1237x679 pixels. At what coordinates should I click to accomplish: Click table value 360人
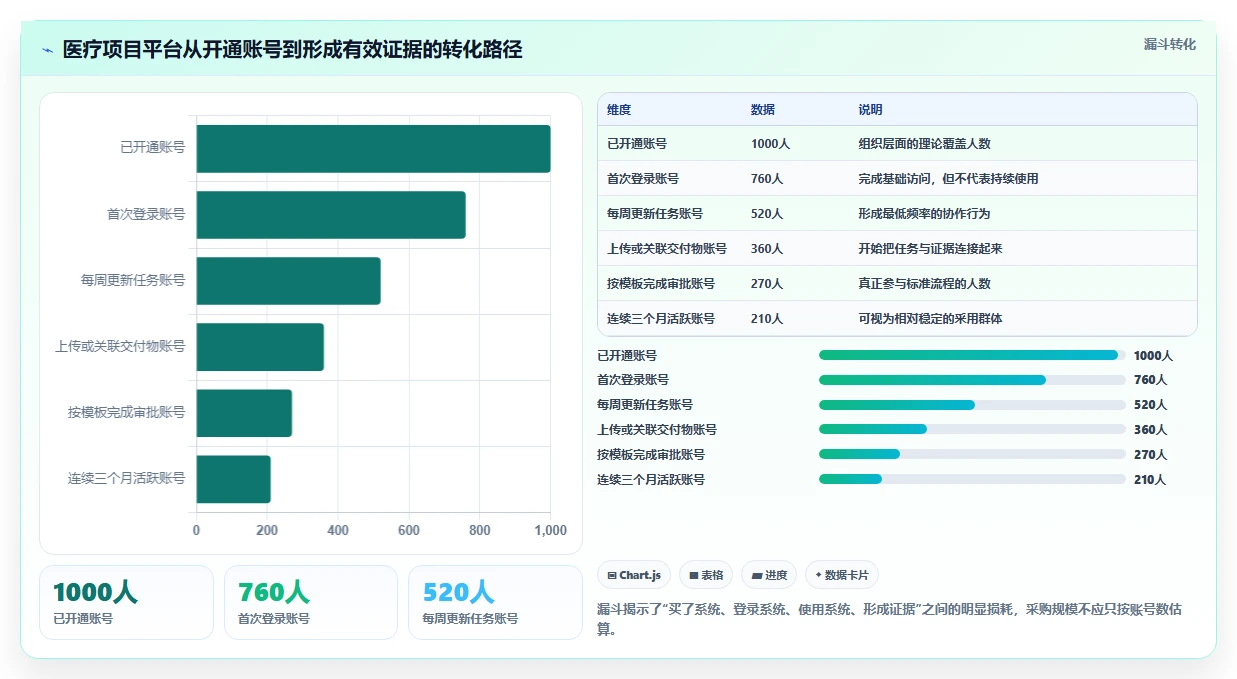767,249
